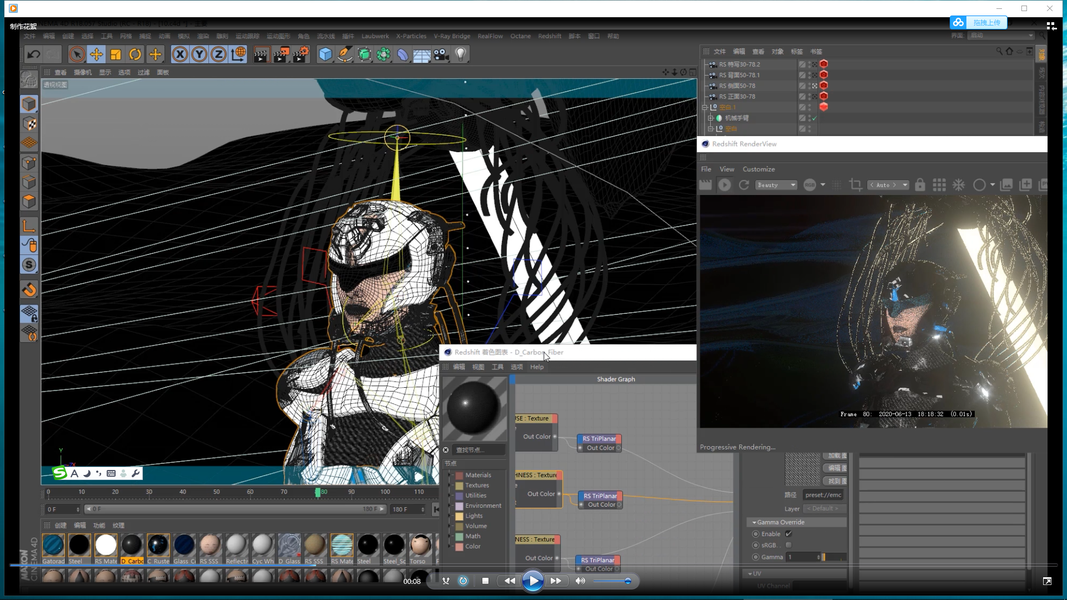1067x600 pixels.
Task: Click the video player Play button
Action: pyautogui.click(x=532, y=581)
